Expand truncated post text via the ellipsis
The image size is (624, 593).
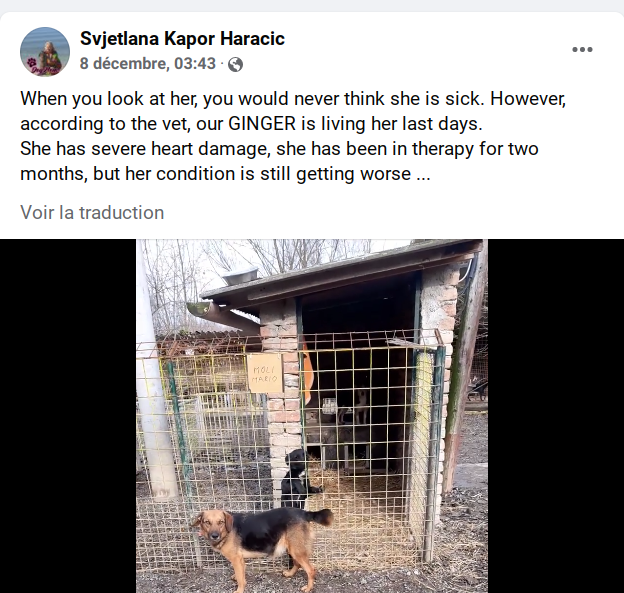[423, 174]
